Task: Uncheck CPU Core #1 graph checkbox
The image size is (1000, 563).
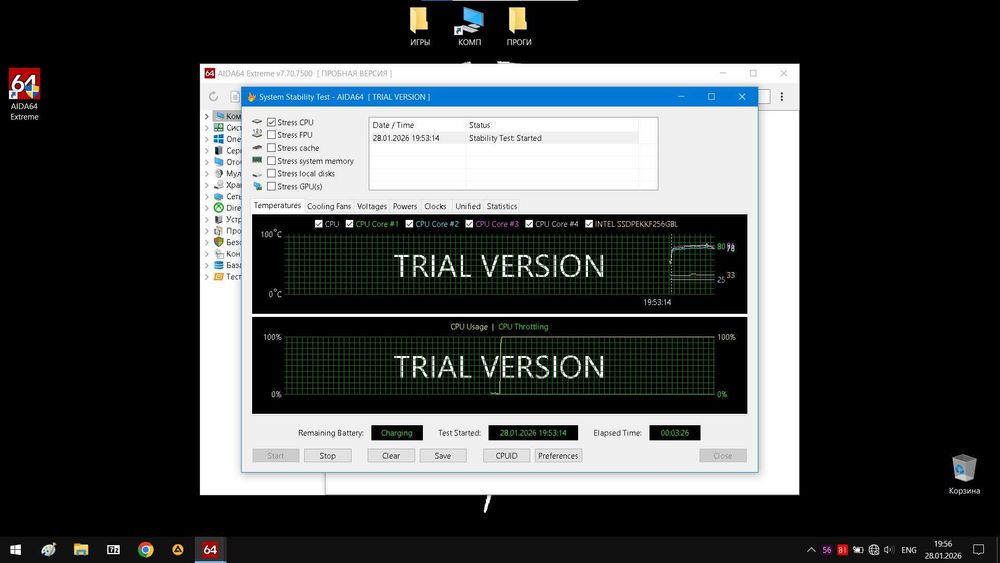Action: [349, 224]
